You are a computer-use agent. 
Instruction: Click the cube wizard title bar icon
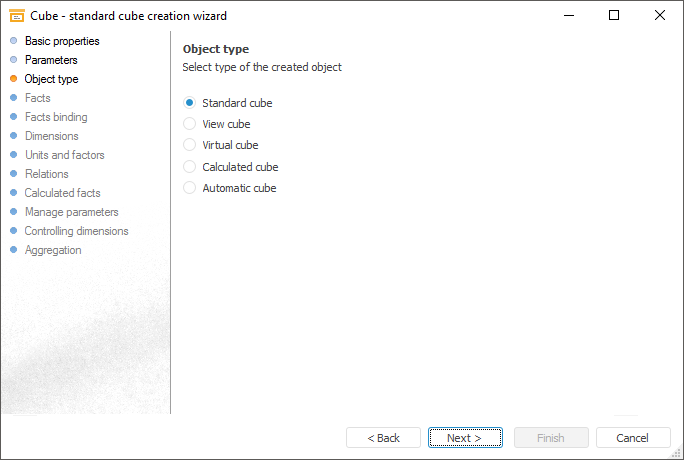16,15
